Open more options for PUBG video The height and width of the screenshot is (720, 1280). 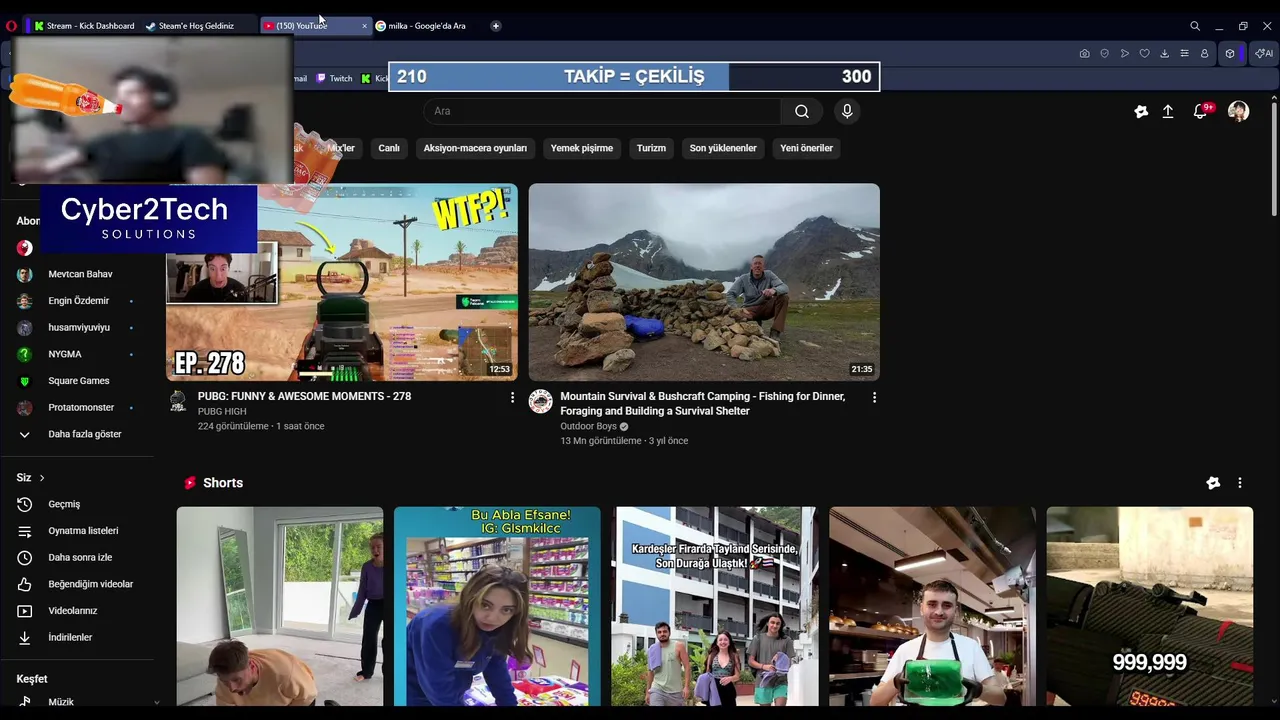tap(512, 397)
